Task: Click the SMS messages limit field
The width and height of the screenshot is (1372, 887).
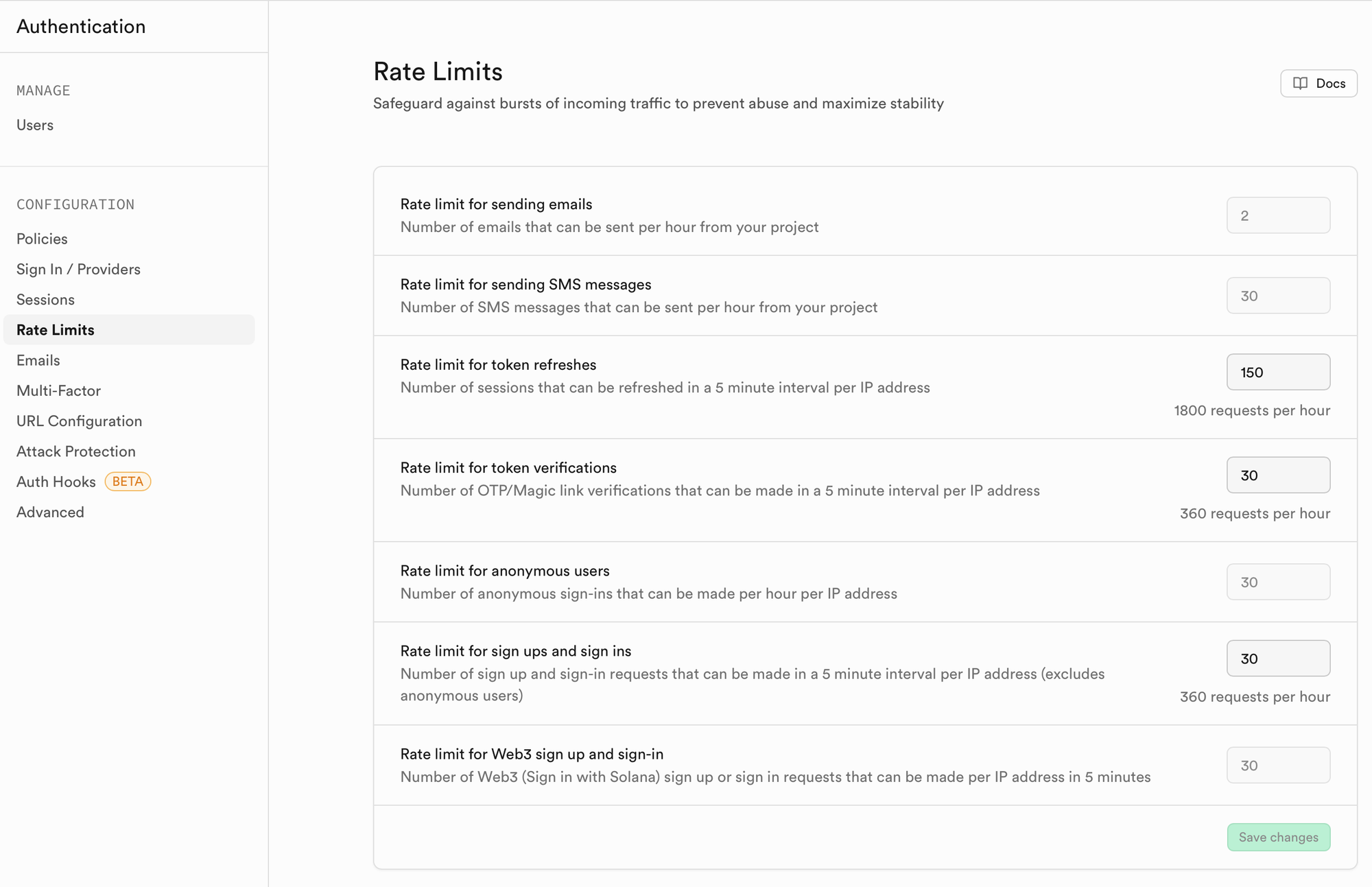Action: tap(1279, 296)
